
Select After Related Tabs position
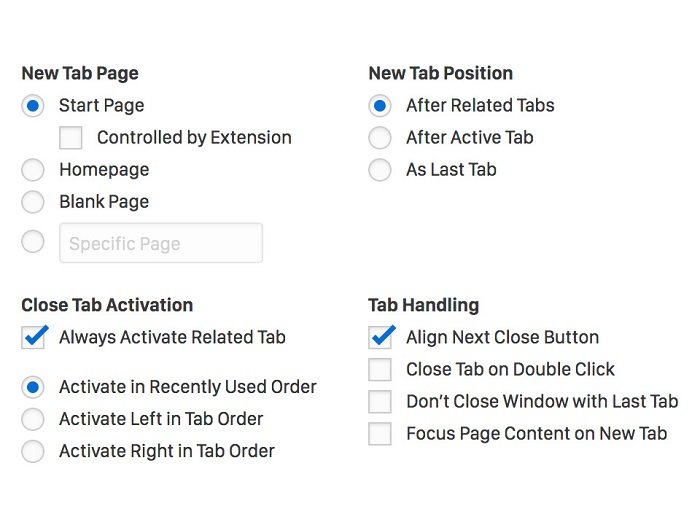coord(380,106)
